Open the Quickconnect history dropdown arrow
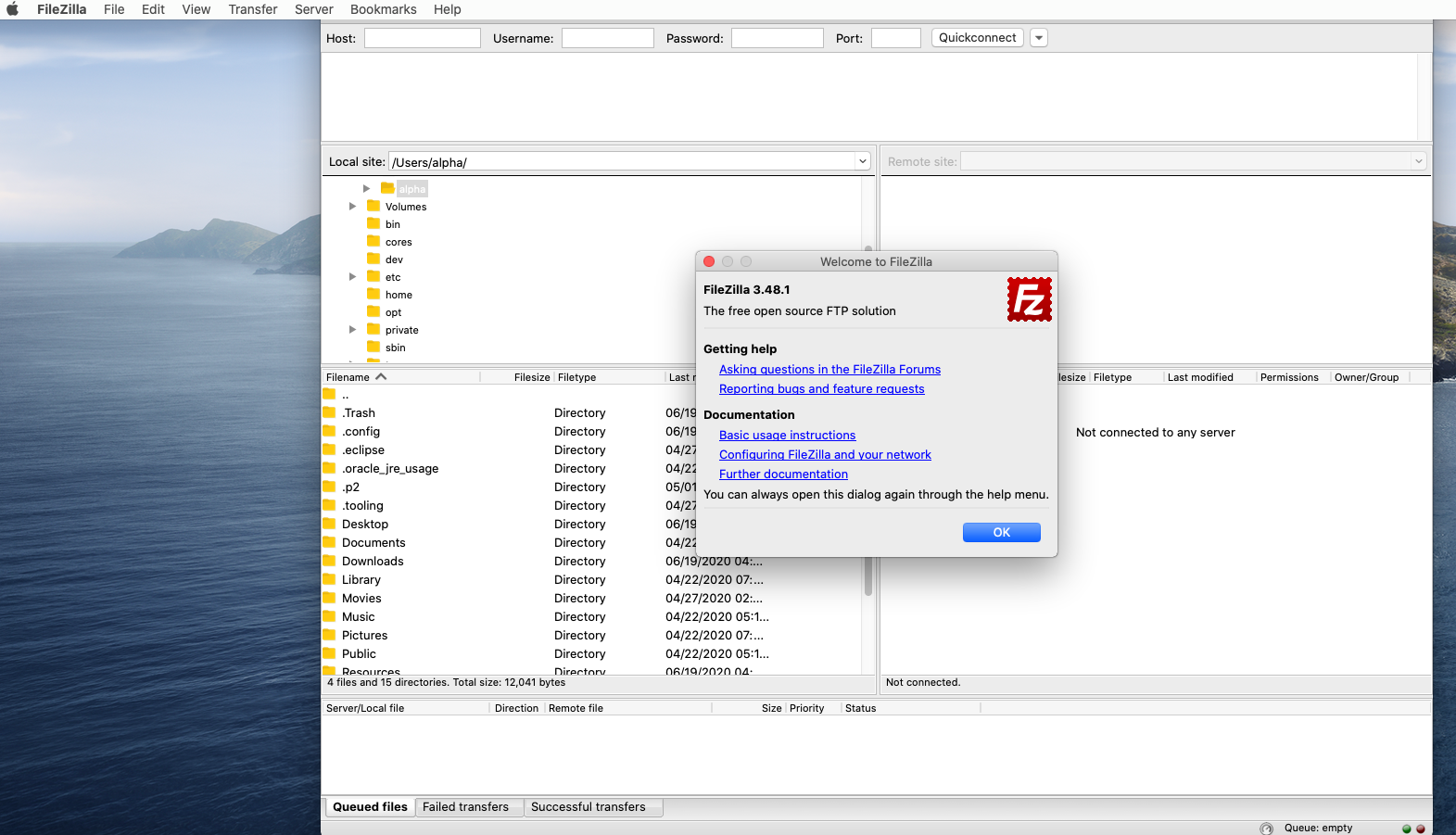Image resolution: width=1456 pixels, height=835 pixels. (x=1039, y=38)
